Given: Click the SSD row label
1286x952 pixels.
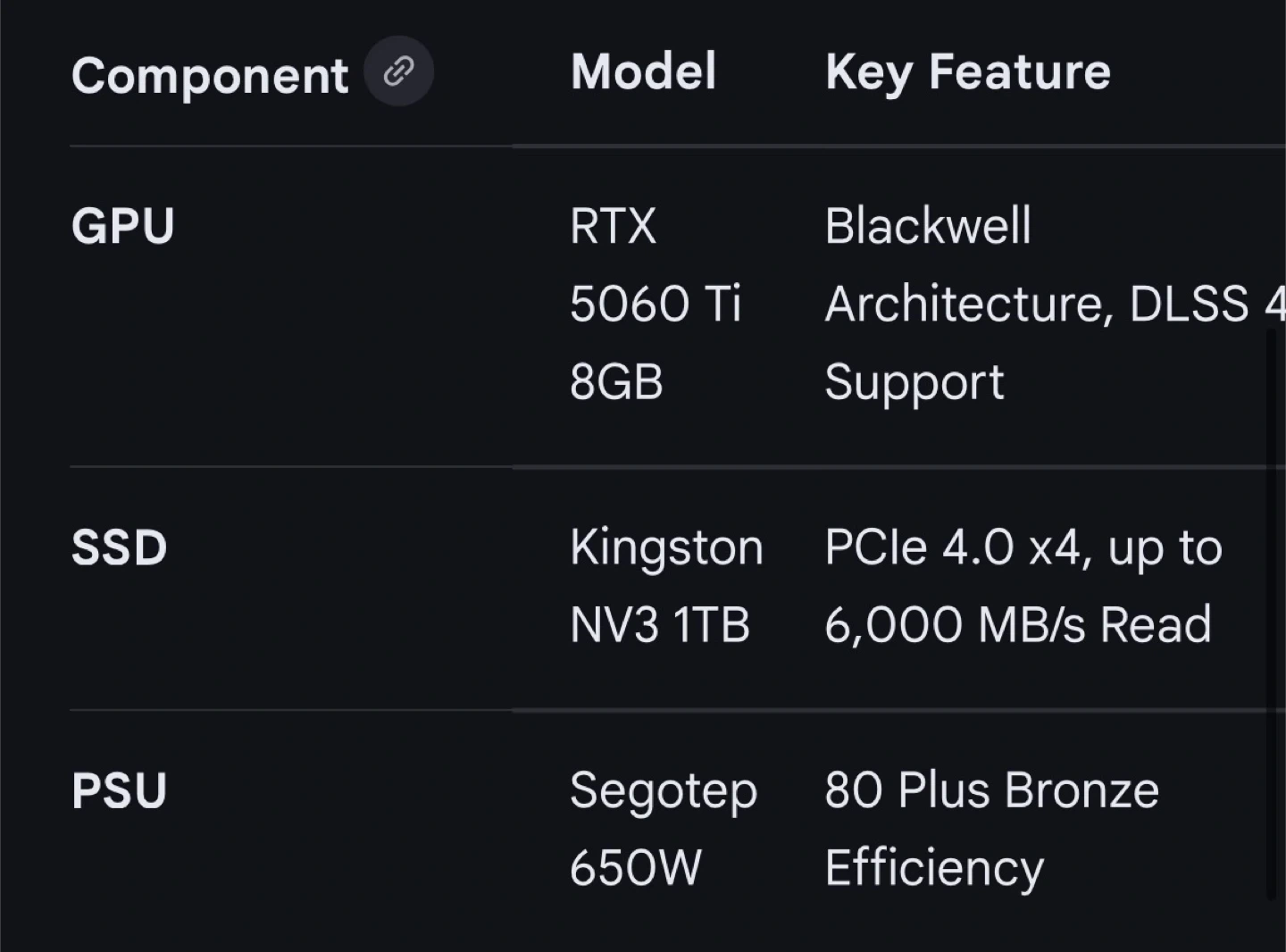Looking at the screenshot, I should [x=120, y=547].
